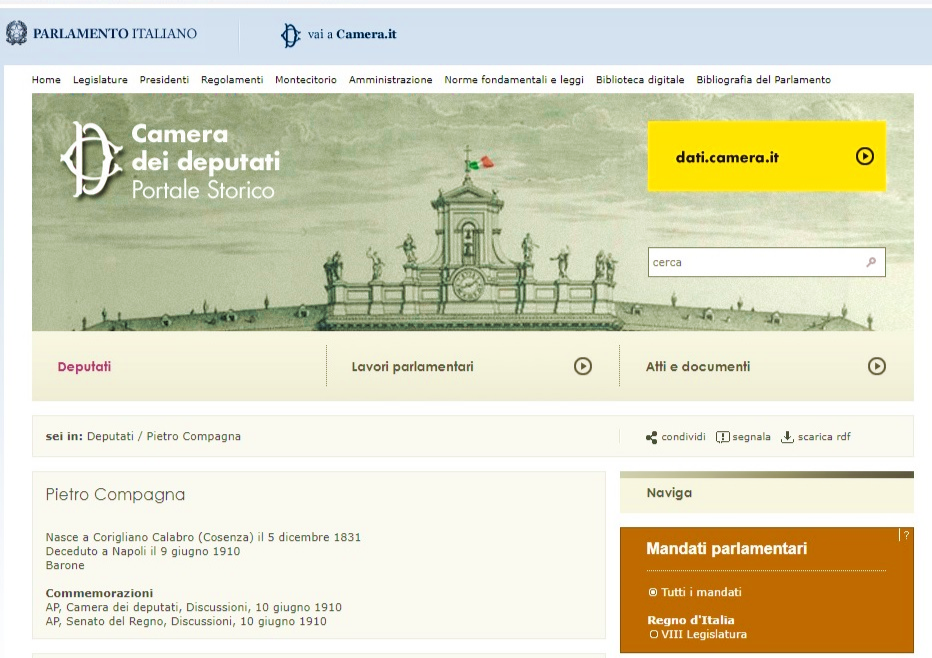Click the Camera.it logo icon in top bar
Image resolution: width=932 pixels, height=658 pixels.
pyautogui.click(x=291, y=35)
